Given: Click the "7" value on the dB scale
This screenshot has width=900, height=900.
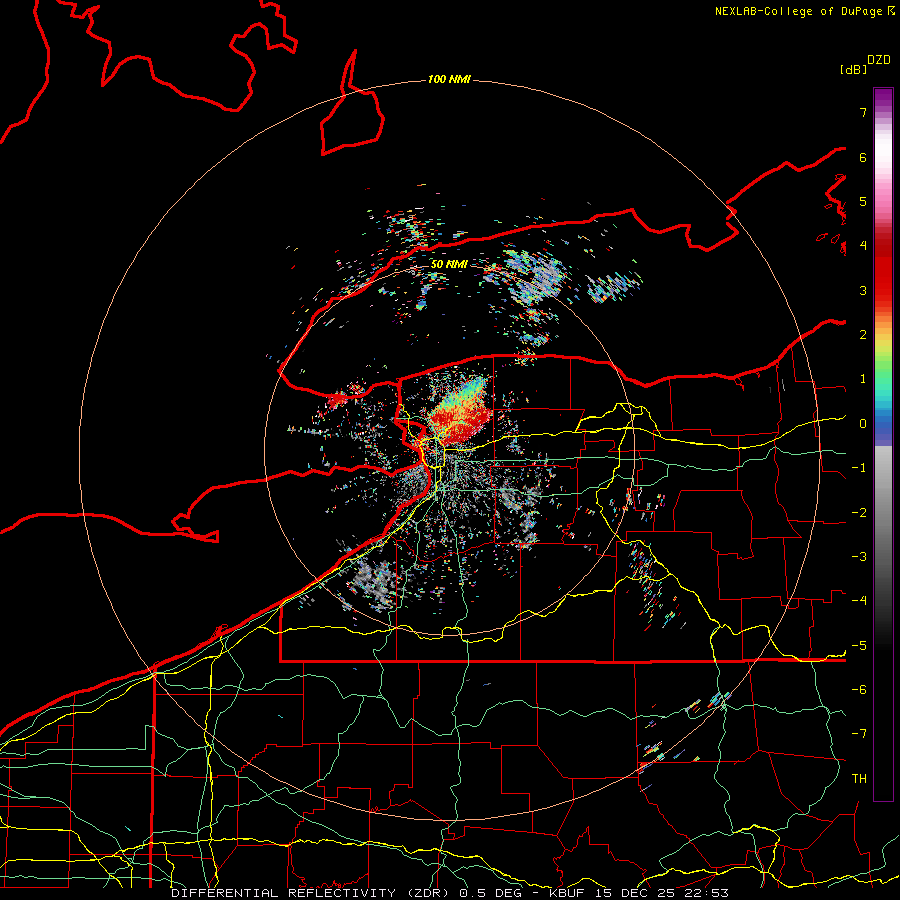Looking at the screenshot, I should coord(863,112).
